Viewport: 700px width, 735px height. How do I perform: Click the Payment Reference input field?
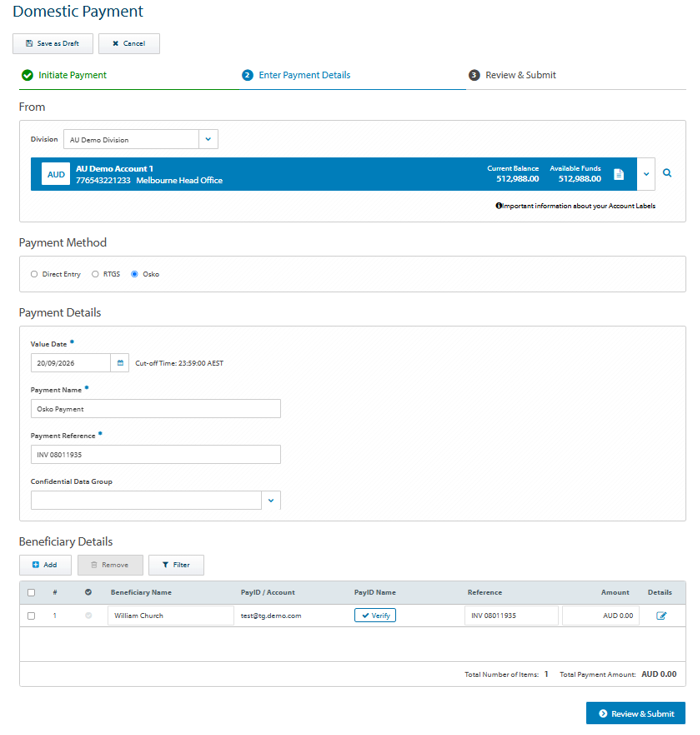[x=156, y=454]
